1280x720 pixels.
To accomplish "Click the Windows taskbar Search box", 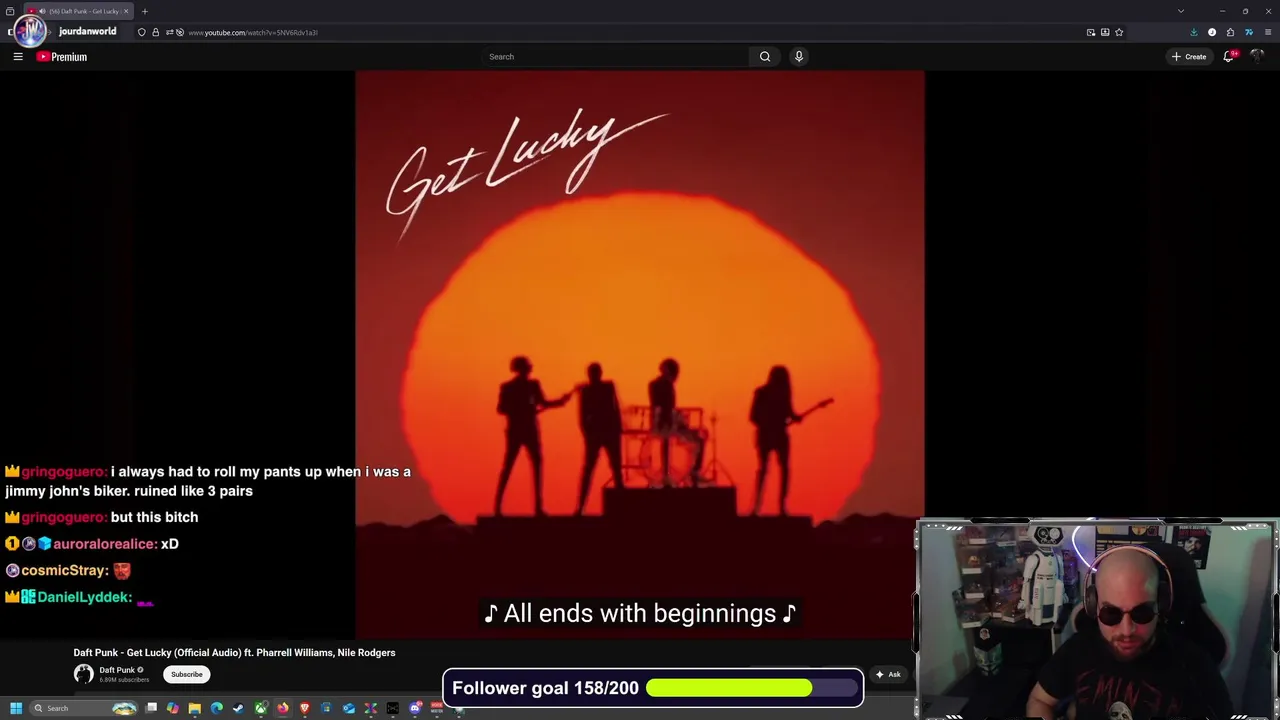I will click(x=83, y=709).
